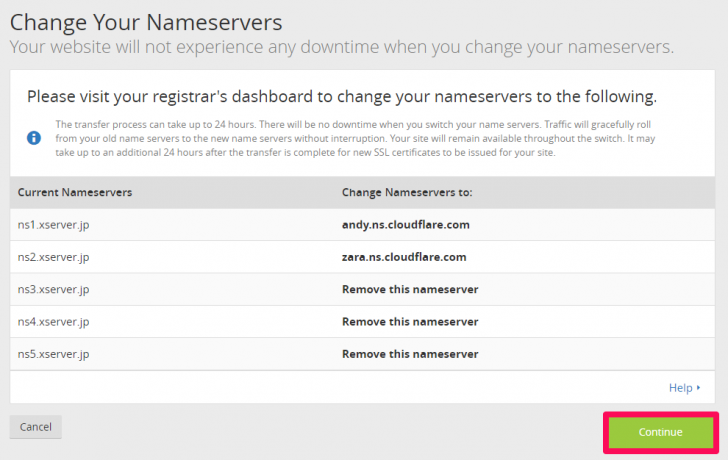
Task: Click 'Remove this nameserver' in ns4 row
Action: coord(410,322)
